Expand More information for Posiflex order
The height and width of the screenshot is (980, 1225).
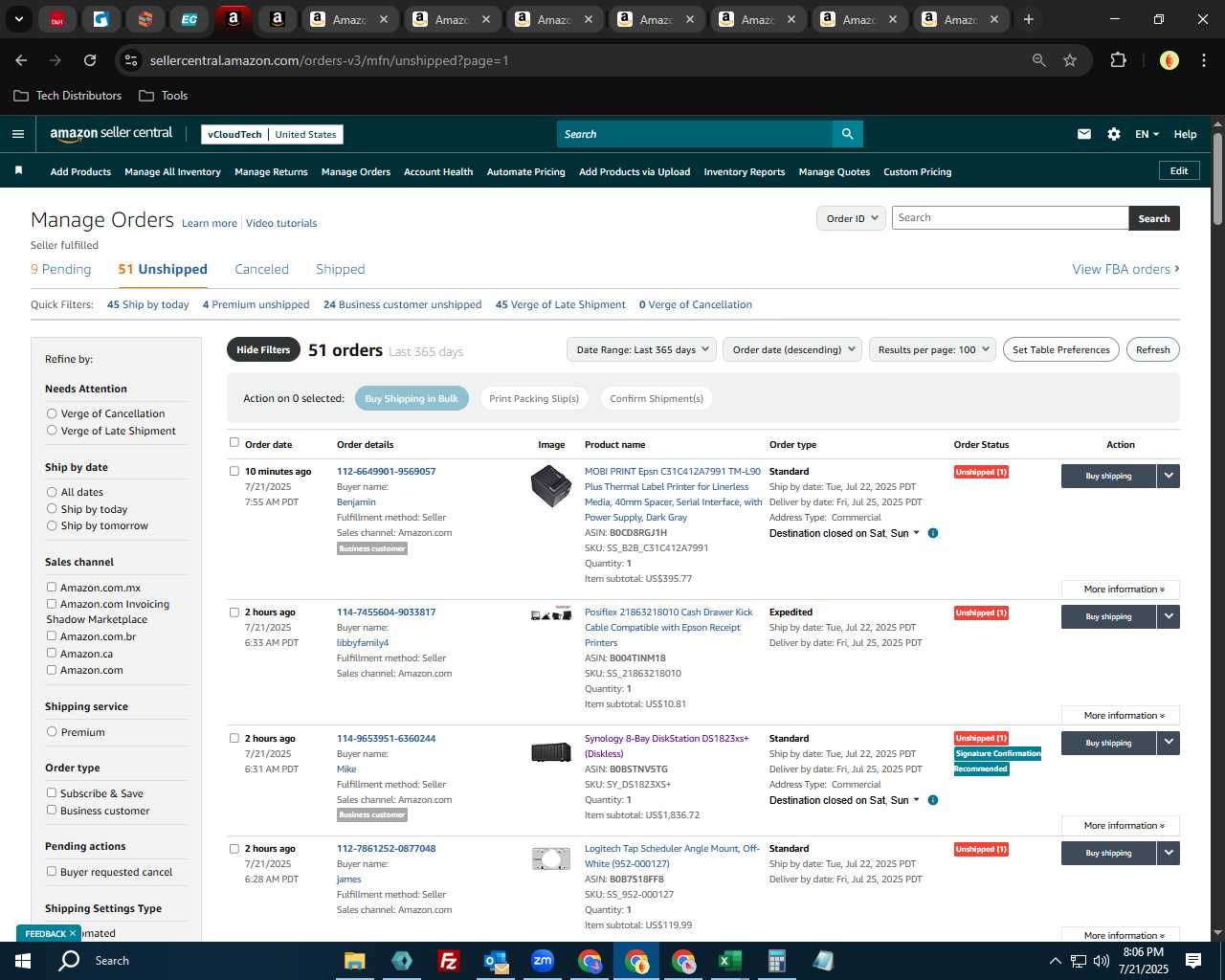(x=1121, y=716)
